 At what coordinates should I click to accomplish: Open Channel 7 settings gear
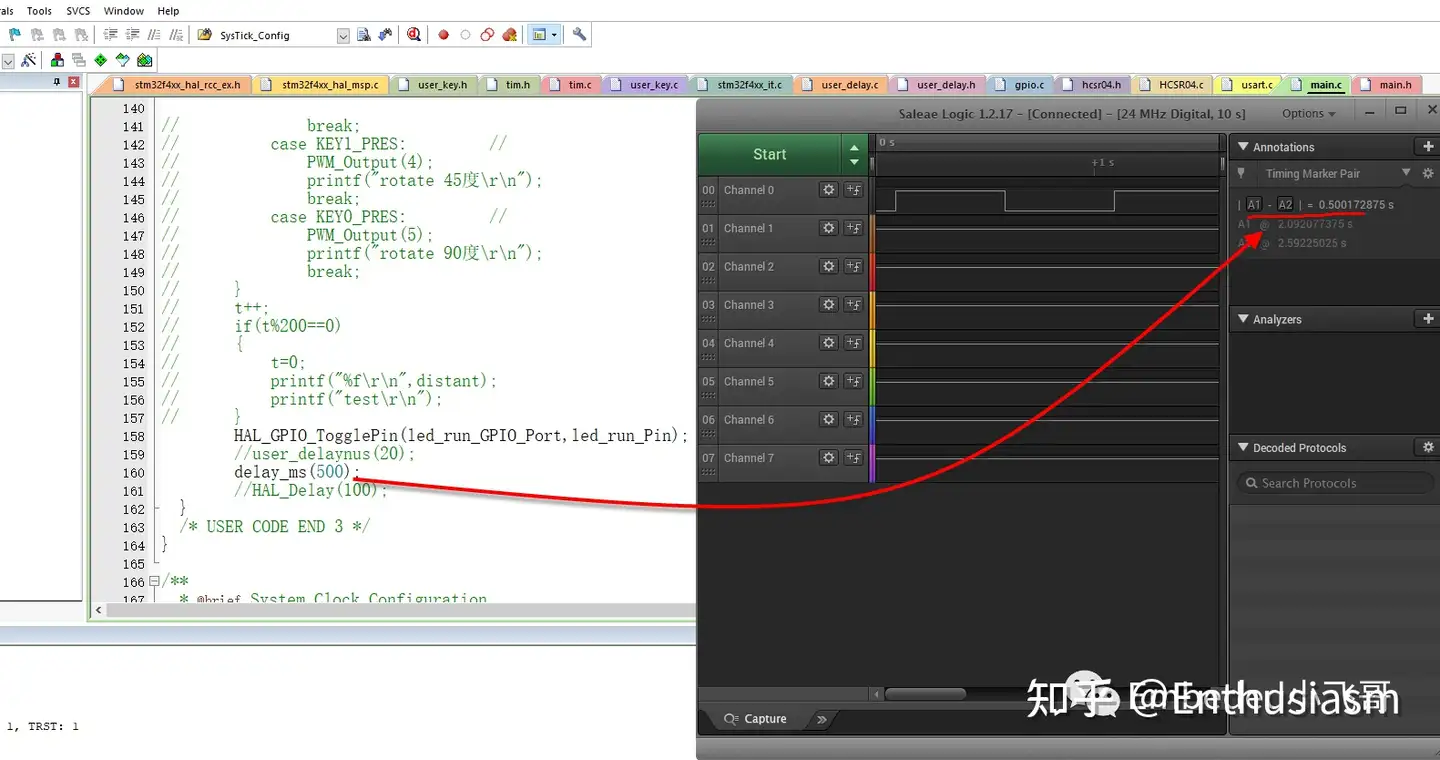(828, 458)
